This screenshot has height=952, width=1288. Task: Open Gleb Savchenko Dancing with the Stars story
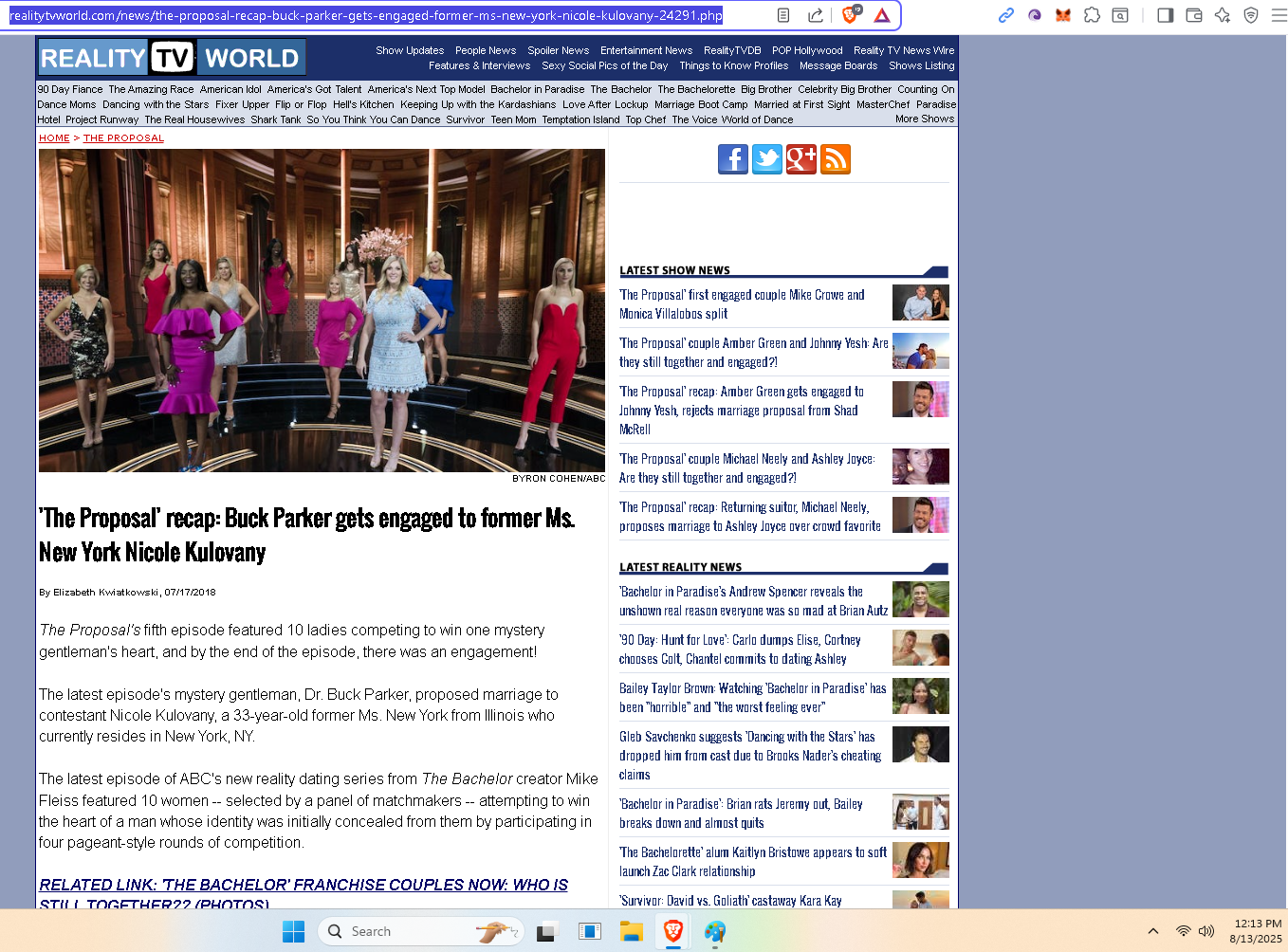(x=750, y=755)
